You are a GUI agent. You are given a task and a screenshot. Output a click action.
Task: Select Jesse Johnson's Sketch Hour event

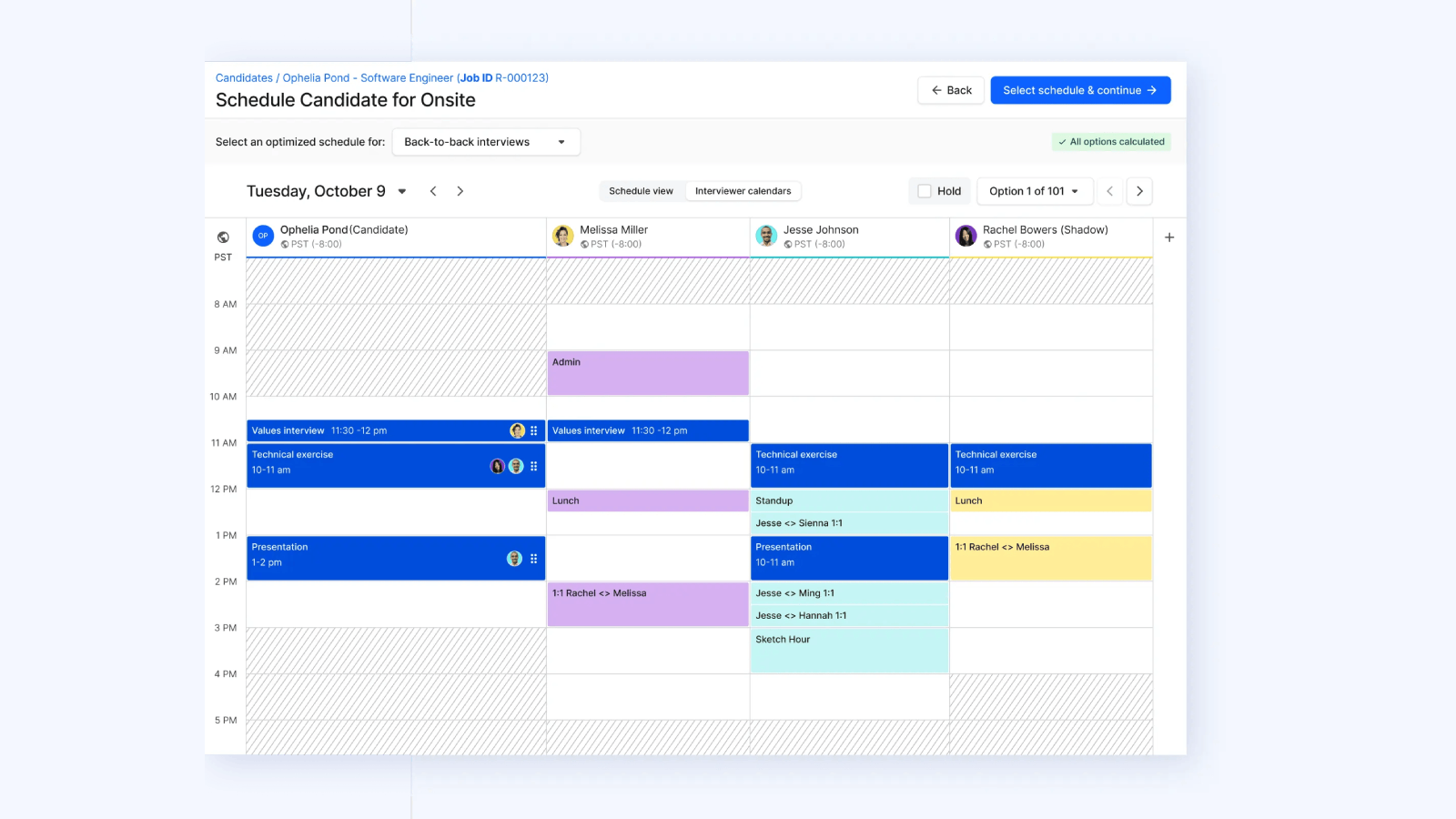(x=849, y=651)
